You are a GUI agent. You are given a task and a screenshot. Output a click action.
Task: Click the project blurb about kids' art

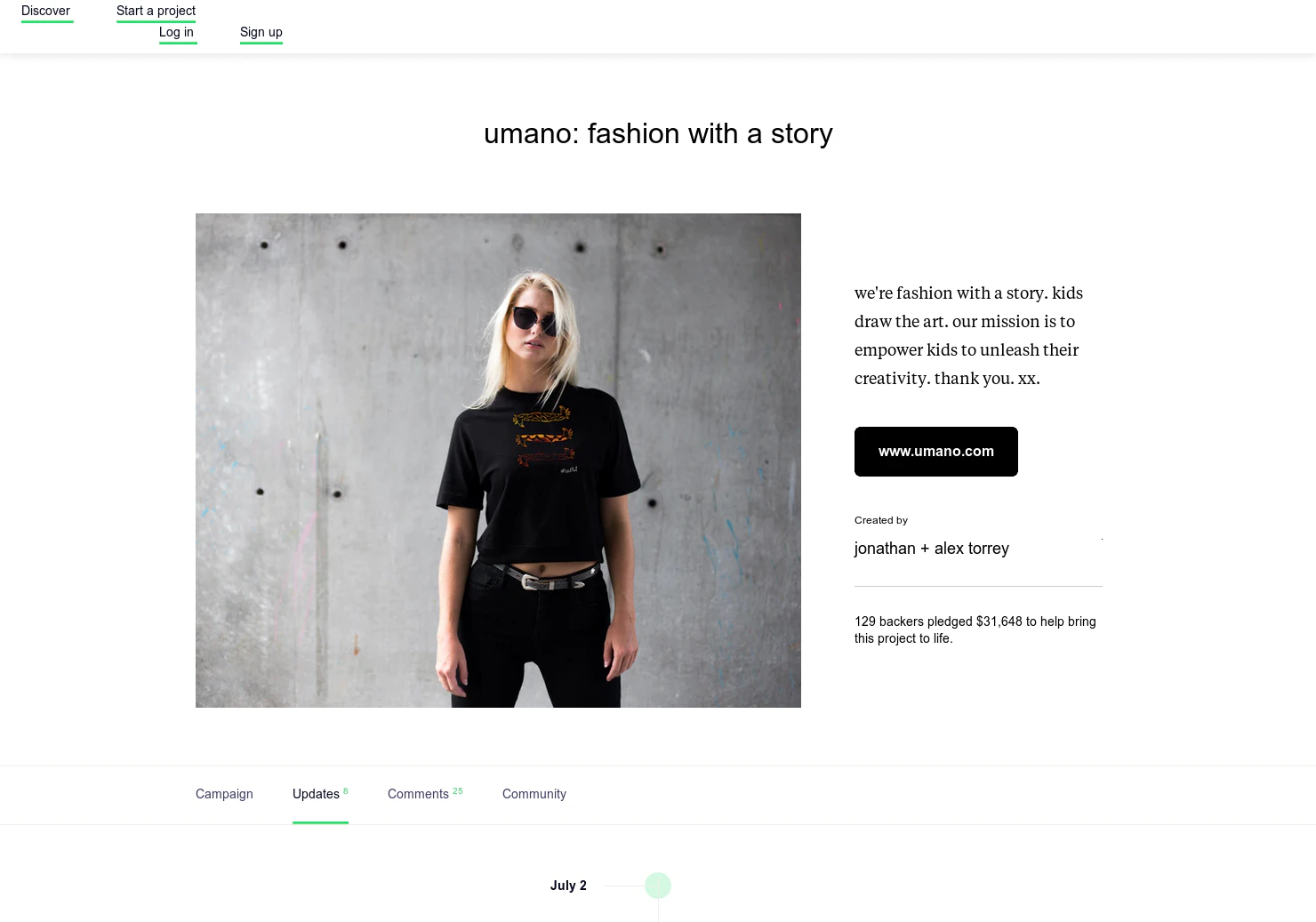pyautogui.click(x=968, y=335)
